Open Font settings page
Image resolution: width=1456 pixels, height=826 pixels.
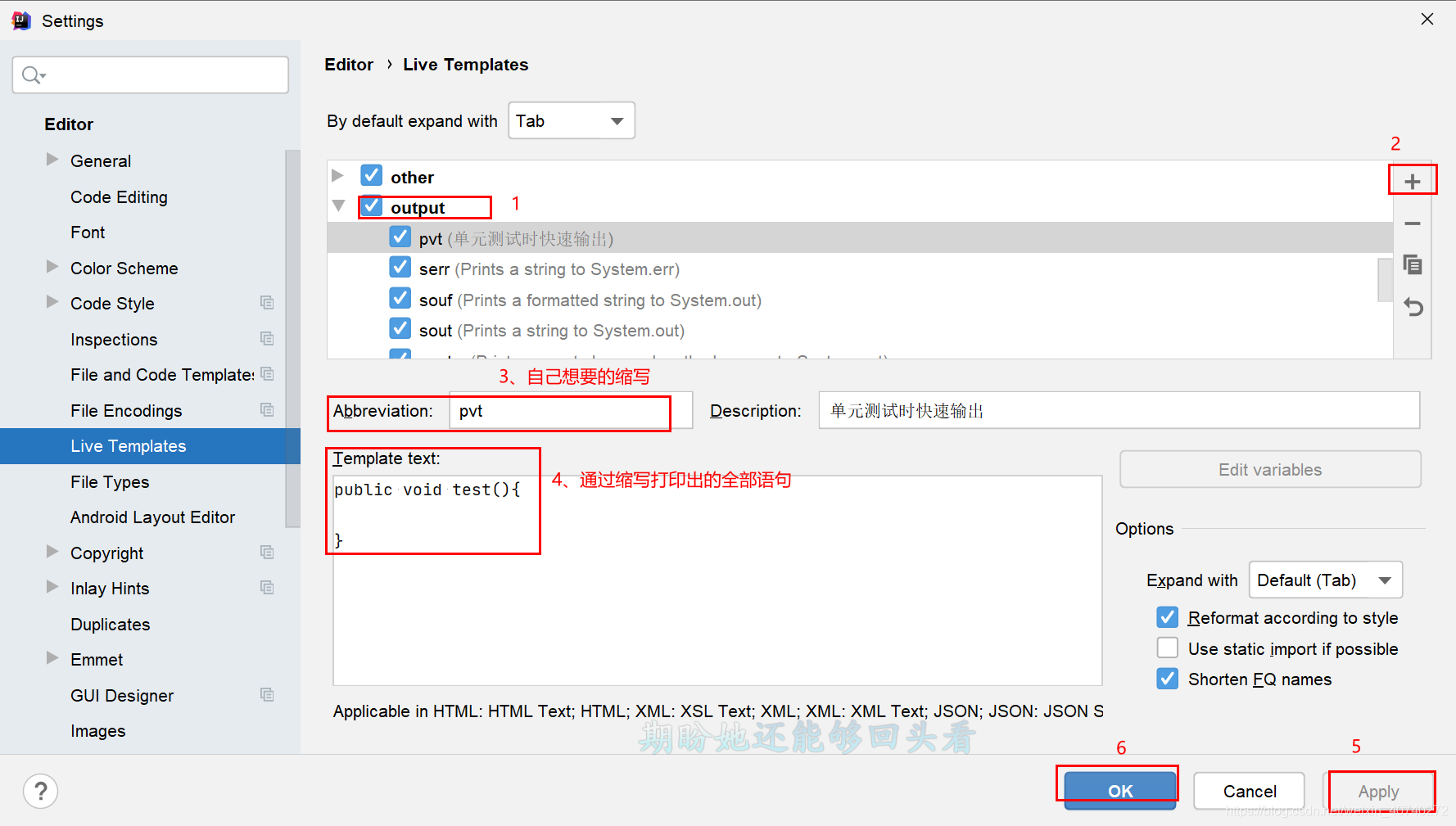[88, 232]
